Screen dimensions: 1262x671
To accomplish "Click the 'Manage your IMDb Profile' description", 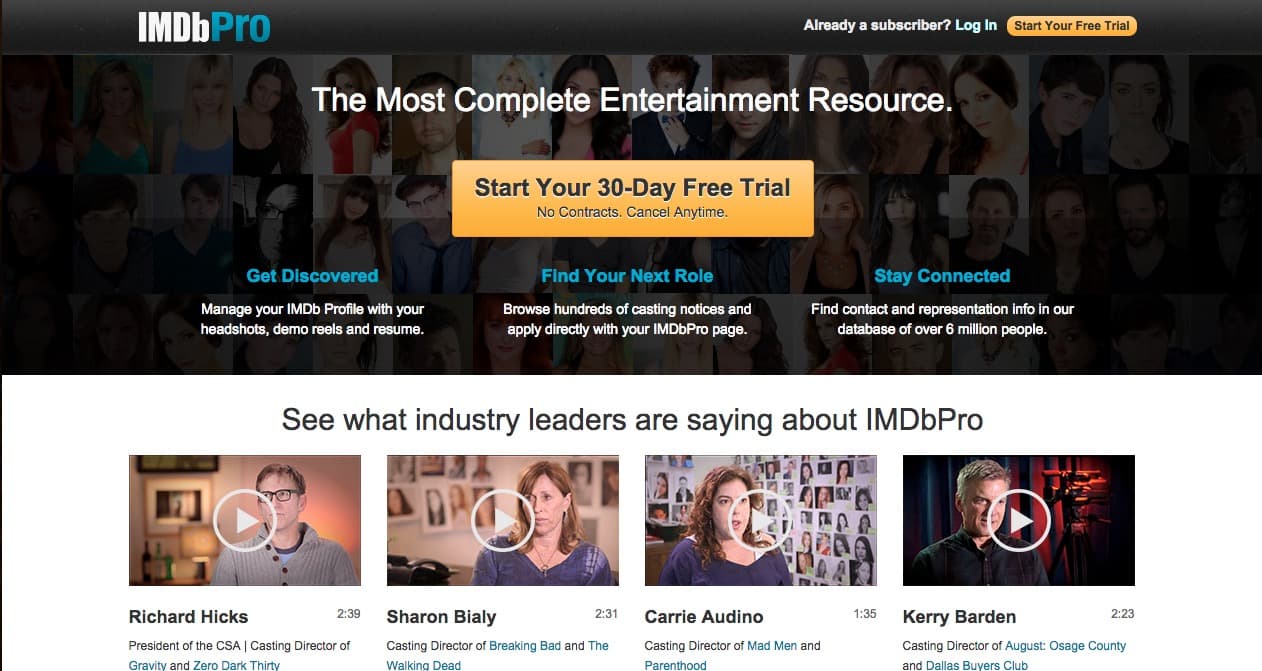I will click(x=312, y=319).
